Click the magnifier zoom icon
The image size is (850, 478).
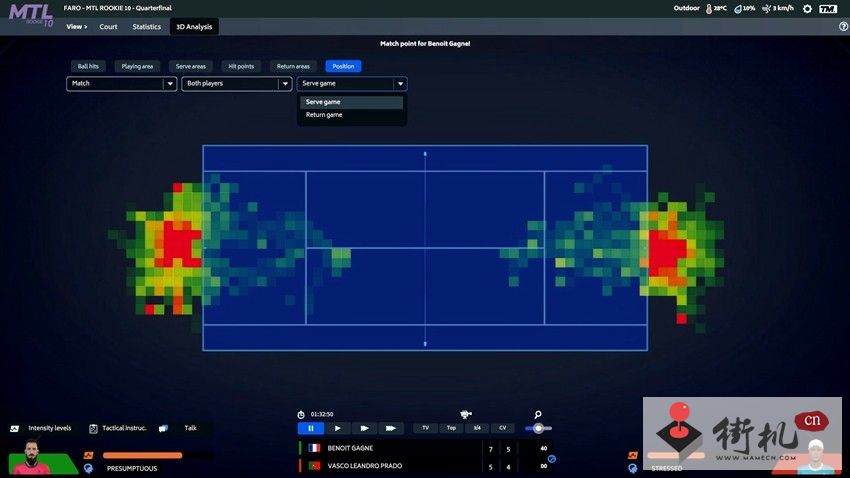[x=538, y=415]
